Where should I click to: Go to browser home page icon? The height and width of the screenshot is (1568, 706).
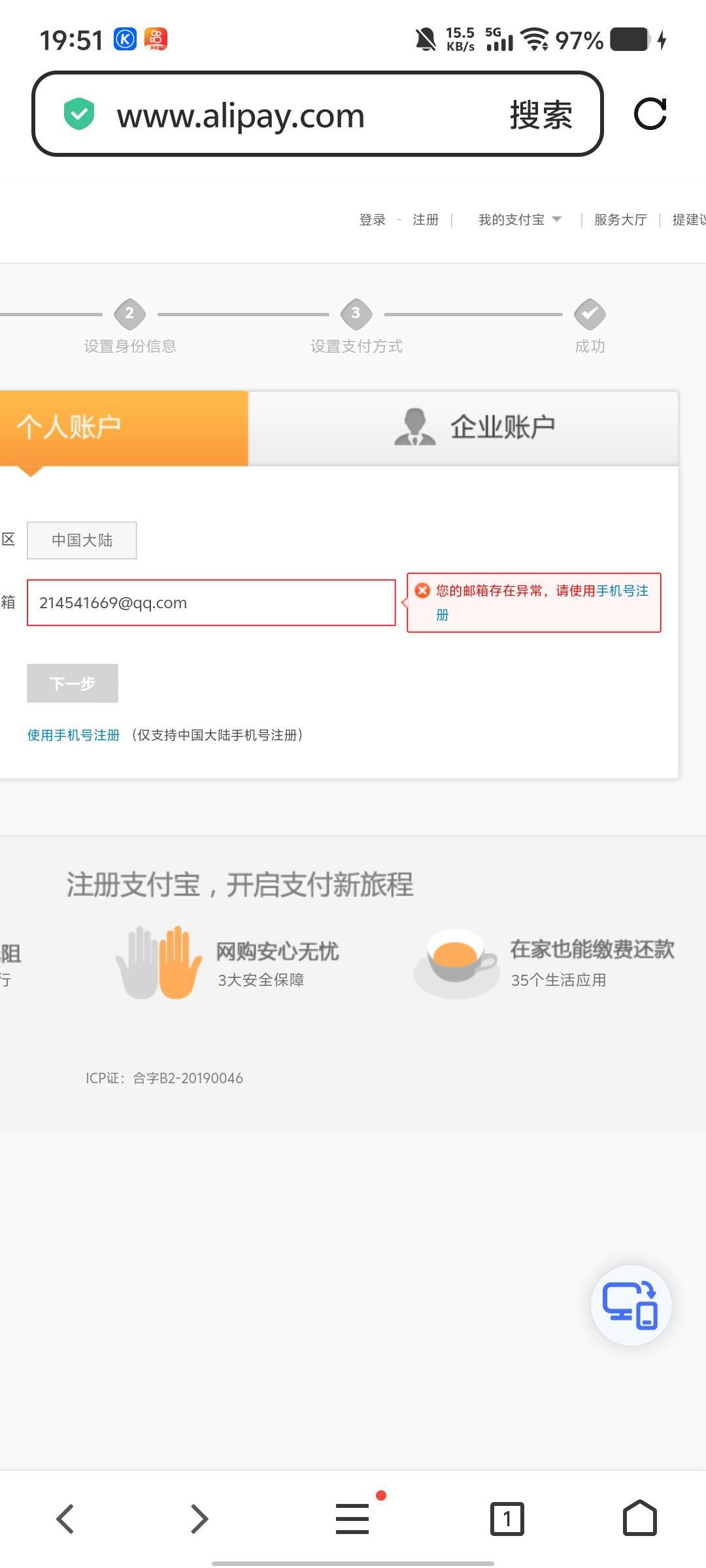tap(640, 1517)
